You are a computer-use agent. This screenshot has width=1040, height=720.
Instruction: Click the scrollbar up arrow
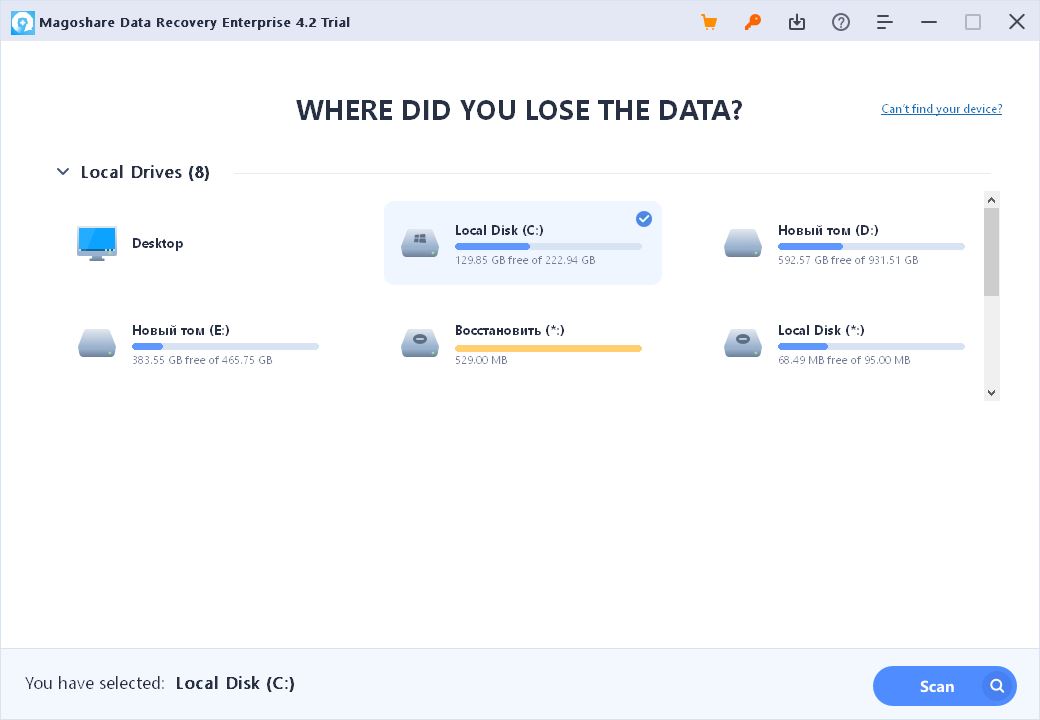coord(991,198)
